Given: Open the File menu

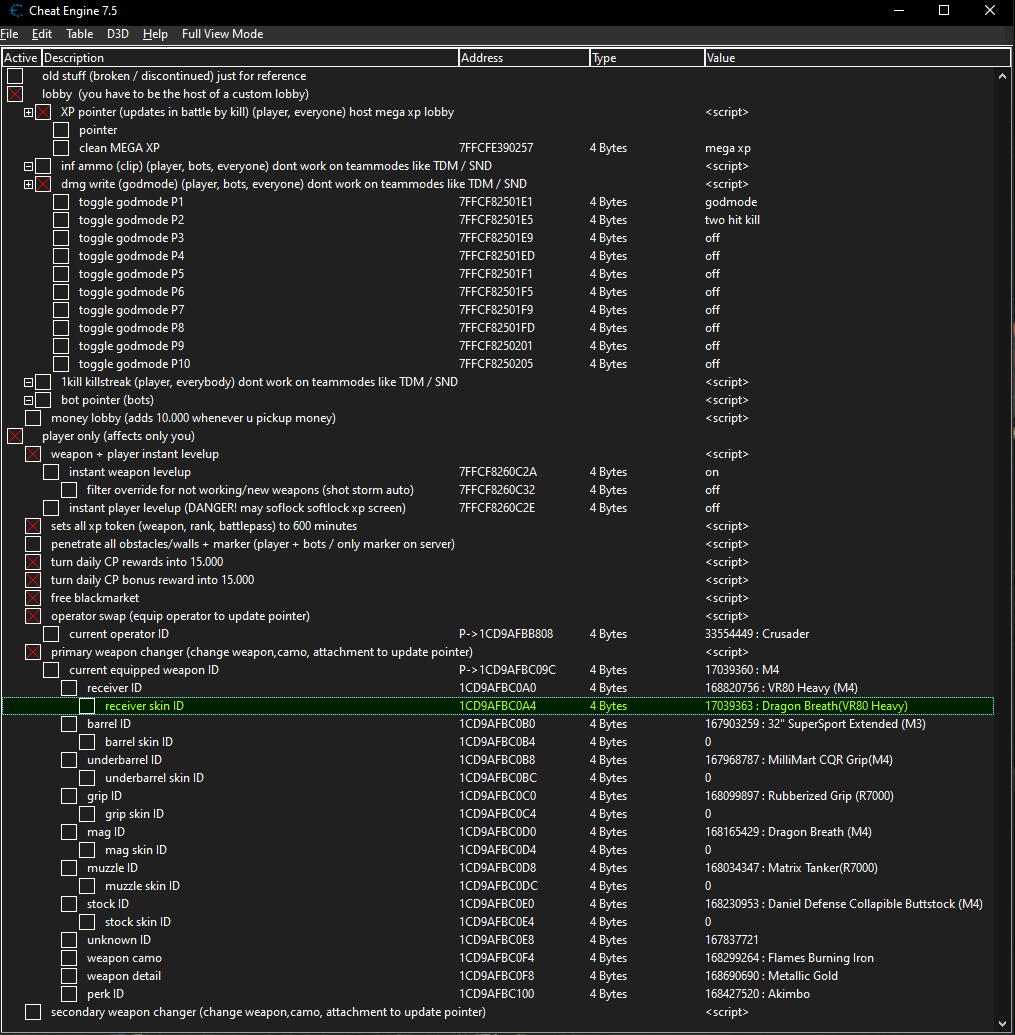Looking at the screenshot, I should 10,33.
